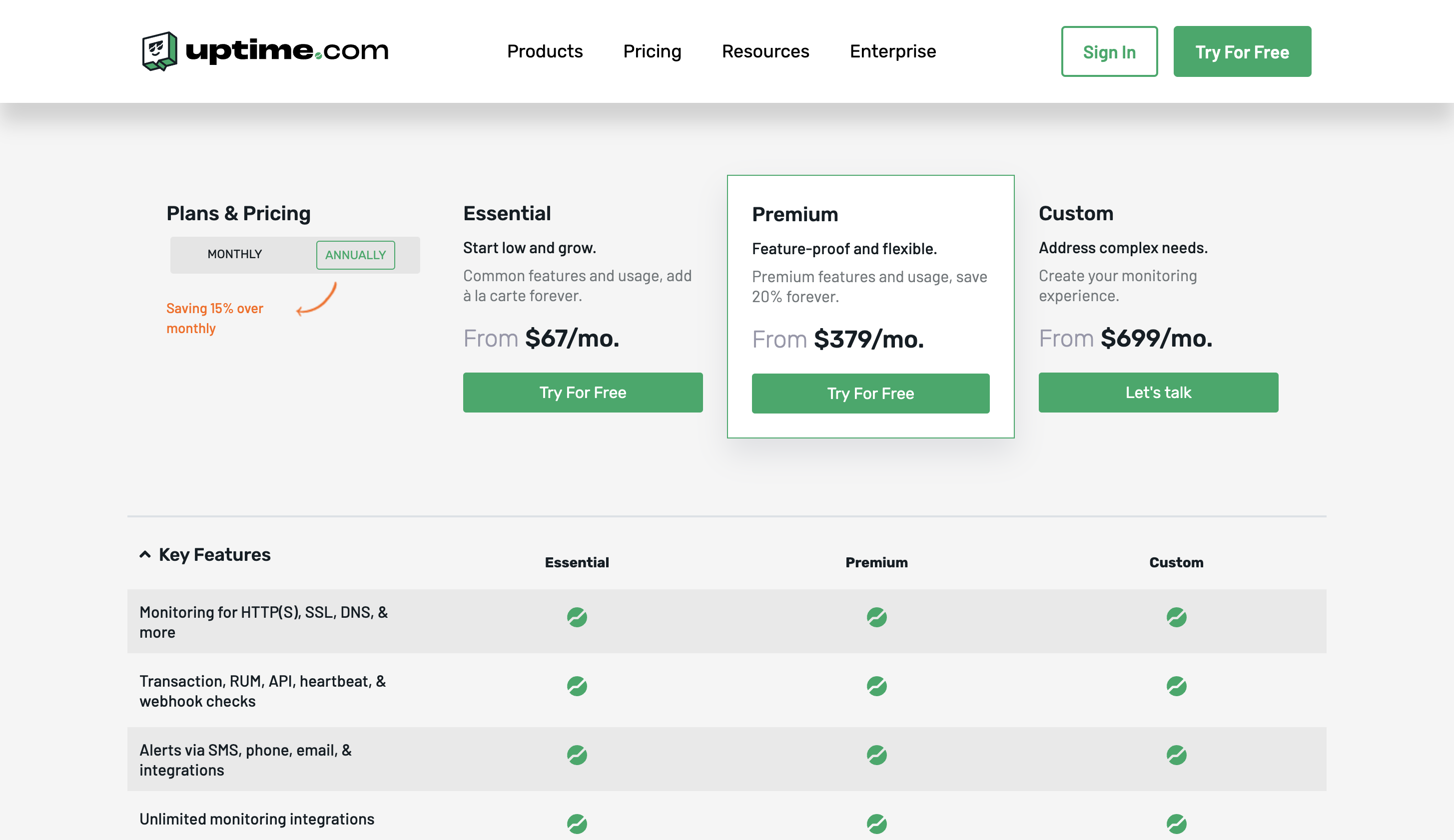
Task: Click the Transaction checks checkmark icon for Essential
Action: click(x=577, y=686)
